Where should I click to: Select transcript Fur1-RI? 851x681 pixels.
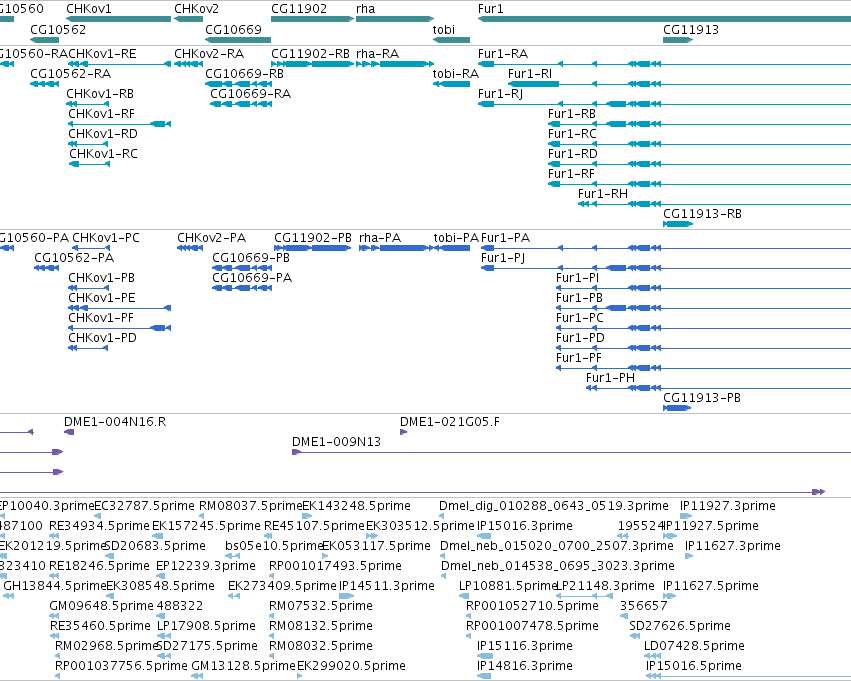coord(530,74)
